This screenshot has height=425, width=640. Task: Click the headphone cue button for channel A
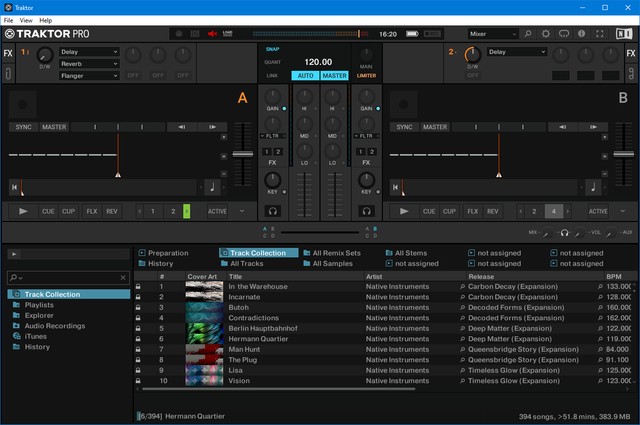tap(272, 211)
